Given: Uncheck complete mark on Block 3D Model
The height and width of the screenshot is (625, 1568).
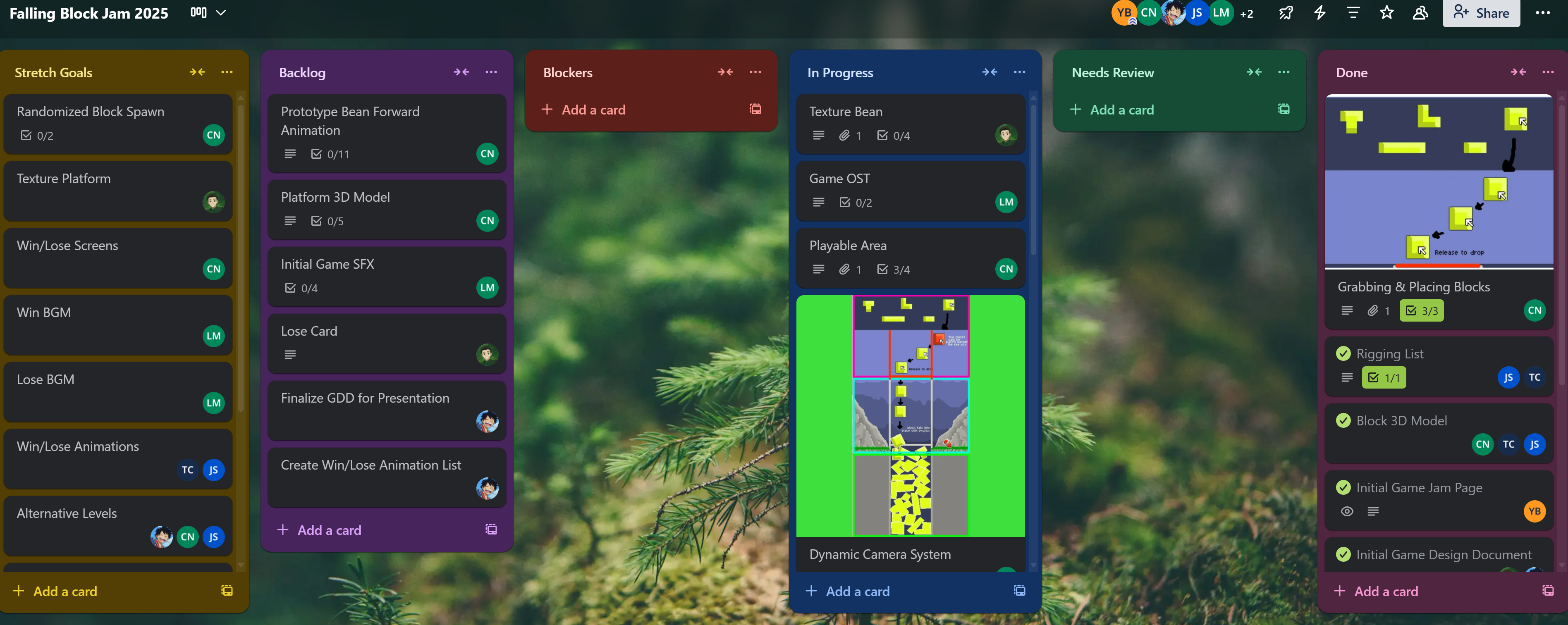Looking at the screenshot, I should [1343, 420].
